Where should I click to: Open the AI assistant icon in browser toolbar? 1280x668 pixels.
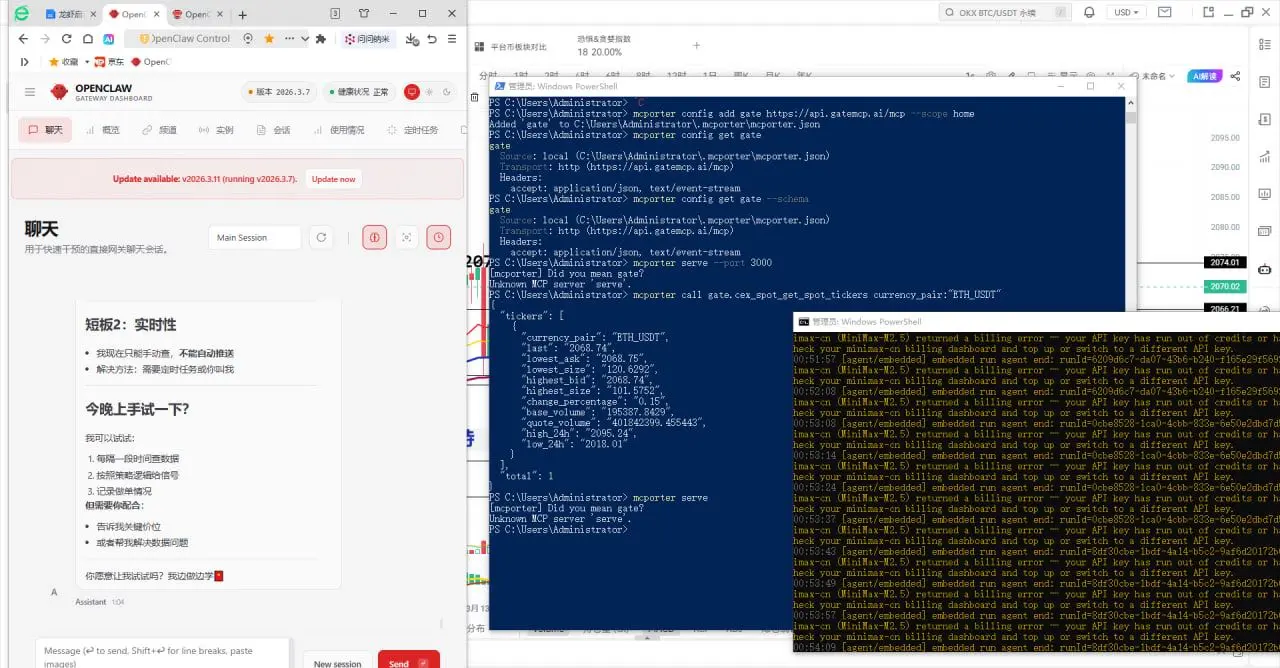tap(110, 38)
